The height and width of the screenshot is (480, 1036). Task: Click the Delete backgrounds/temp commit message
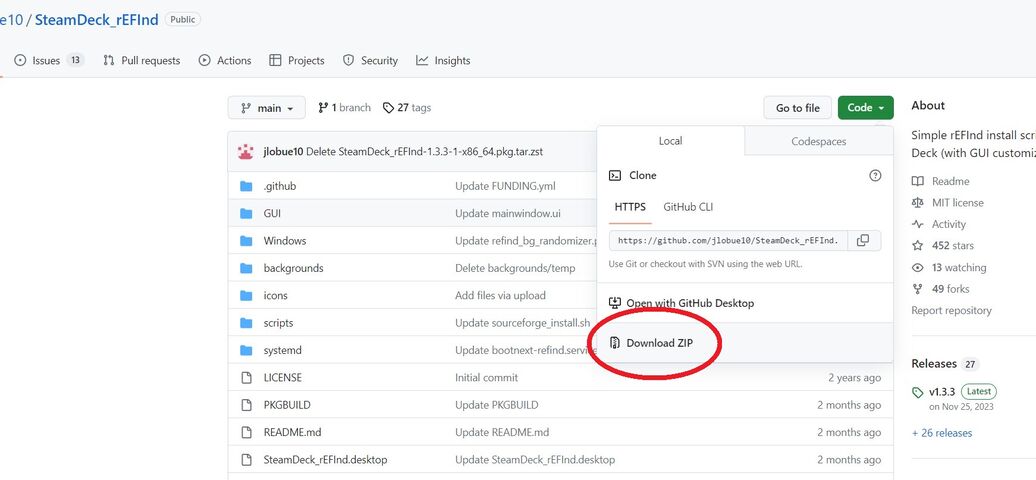click(x=515, y=268)
